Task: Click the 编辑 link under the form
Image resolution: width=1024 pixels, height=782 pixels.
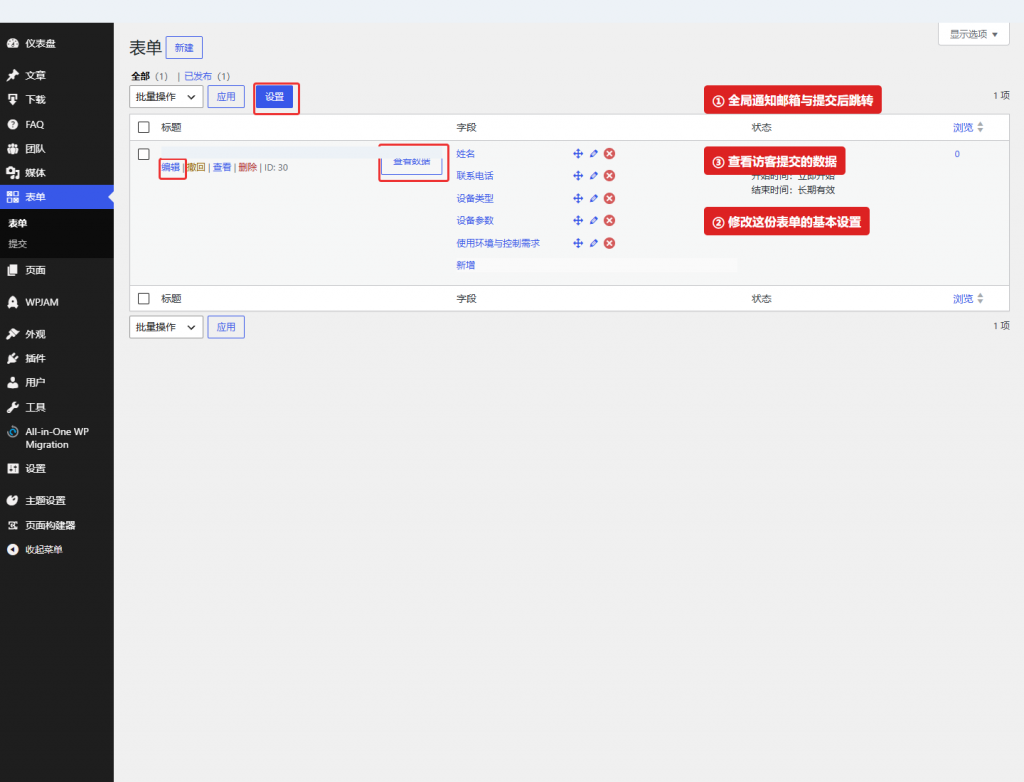Action: [x=170, y=167]
